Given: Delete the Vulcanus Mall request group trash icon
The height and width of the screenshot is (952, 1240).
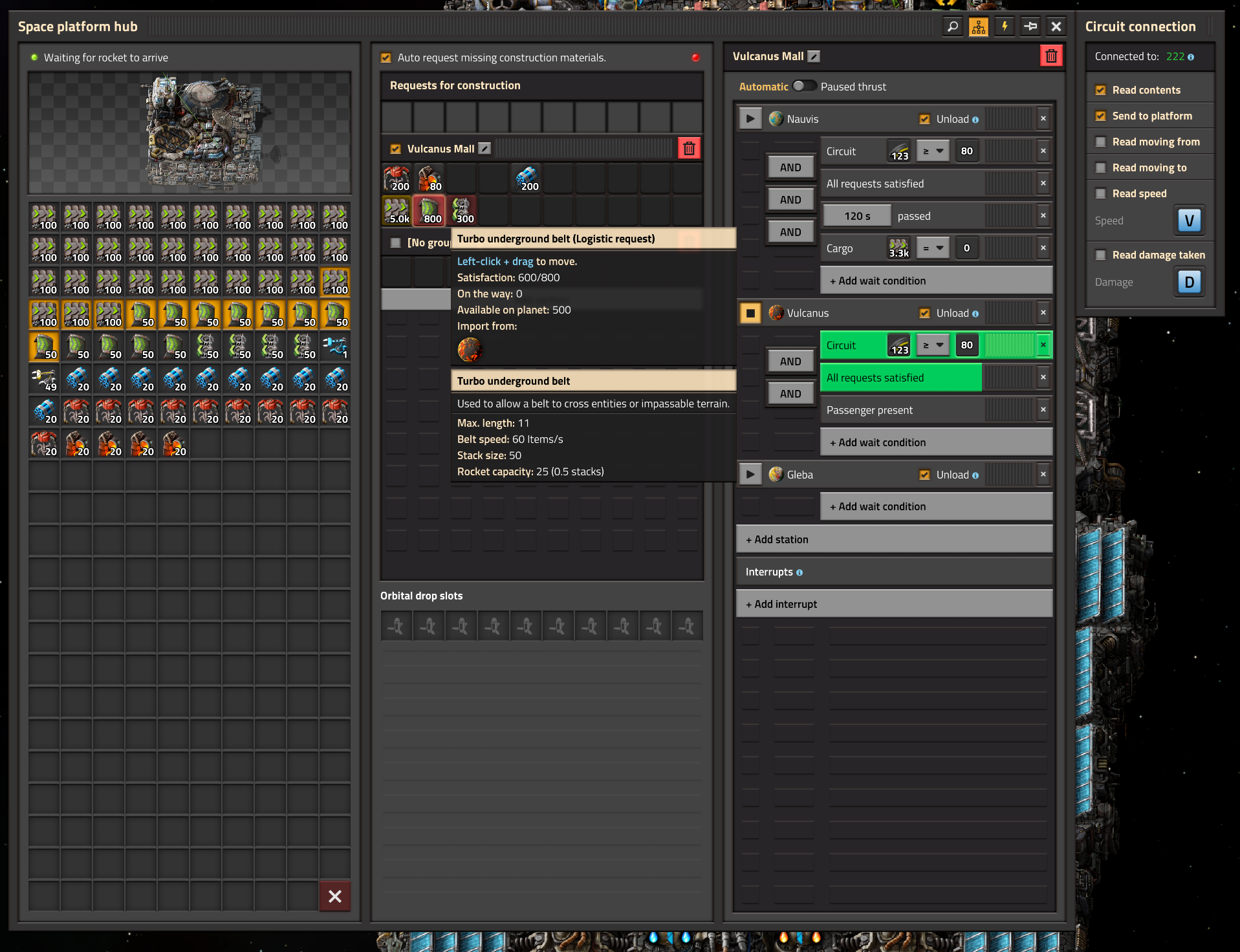Looking at the screenshot, I should click(x=689, y=149).
